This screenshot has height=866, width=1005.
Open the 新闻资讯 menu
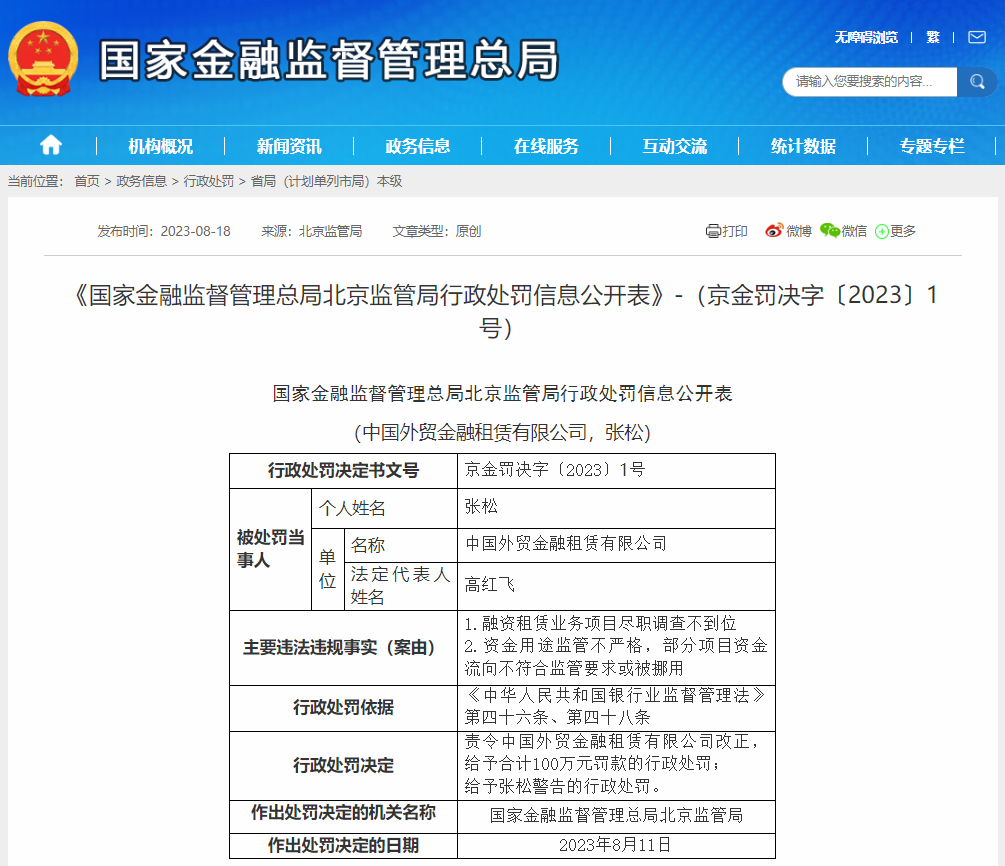coord(289,146)
